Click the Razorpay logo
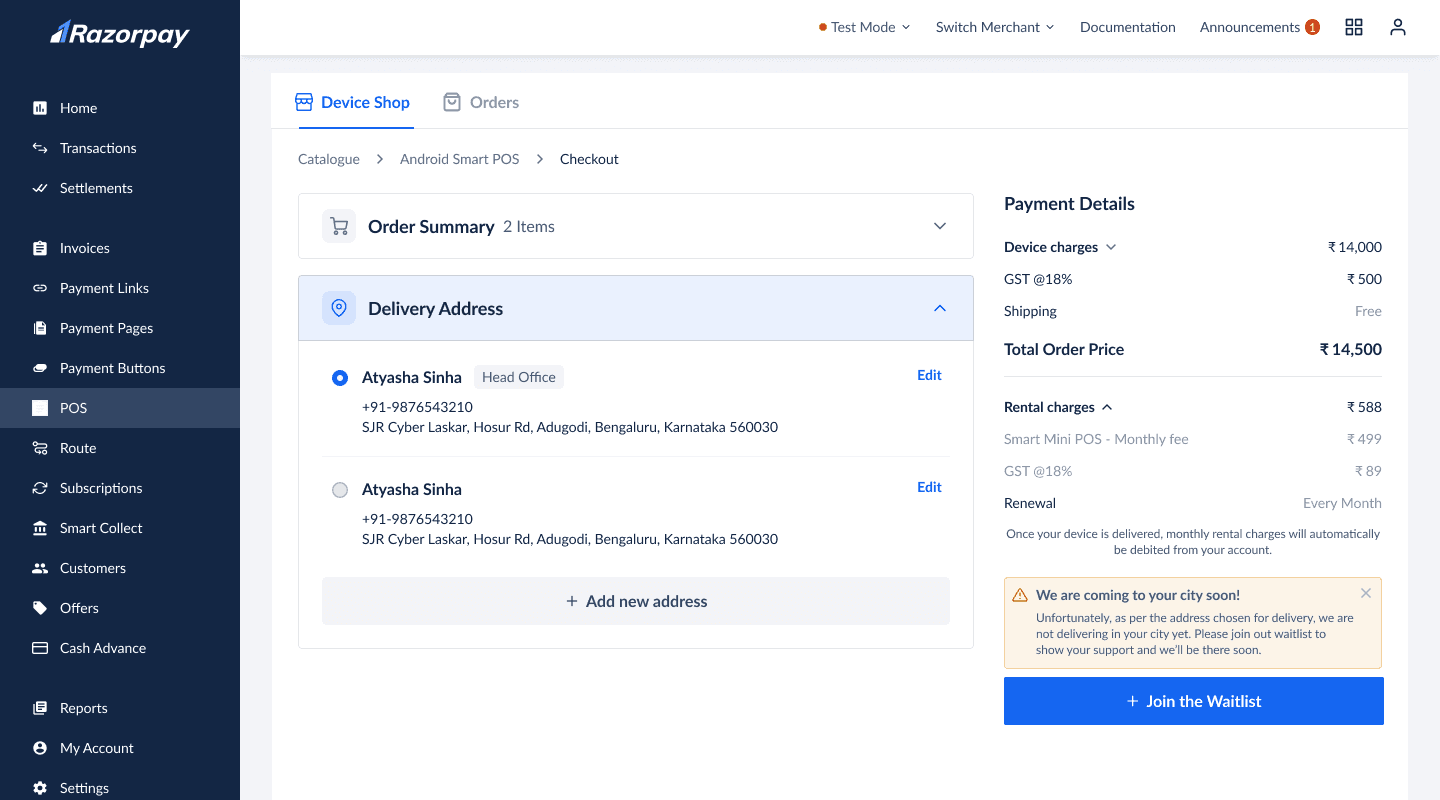The image size is (1440, 800). tap(120, 34)
